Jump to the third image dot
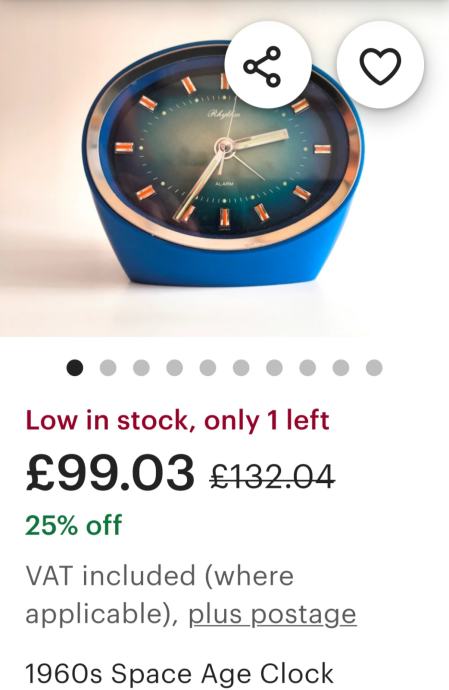Viewport: 449px width, 690px height. pos(141,367)
